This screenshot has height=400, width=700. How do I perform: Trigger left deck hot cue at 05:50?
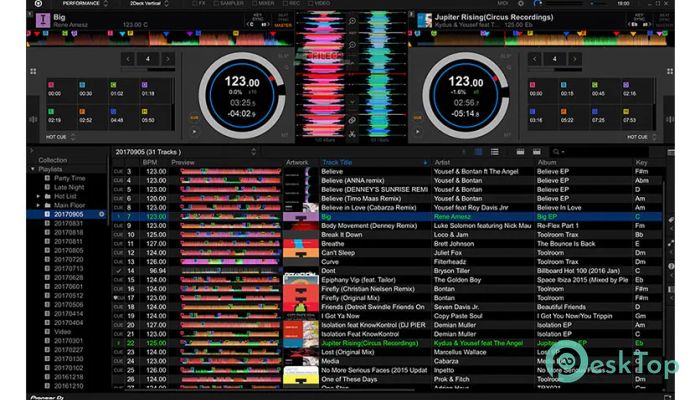154,116
